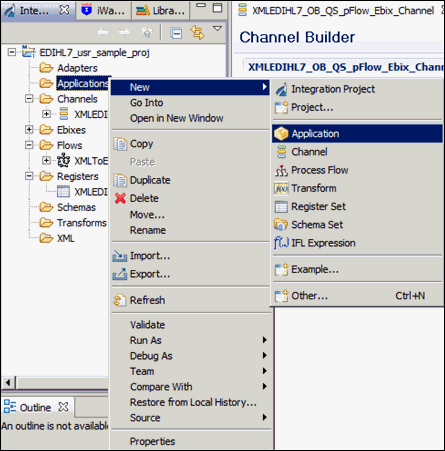Expand the XMLToE flow node
445x451 pixels.
tap(47, 160)
